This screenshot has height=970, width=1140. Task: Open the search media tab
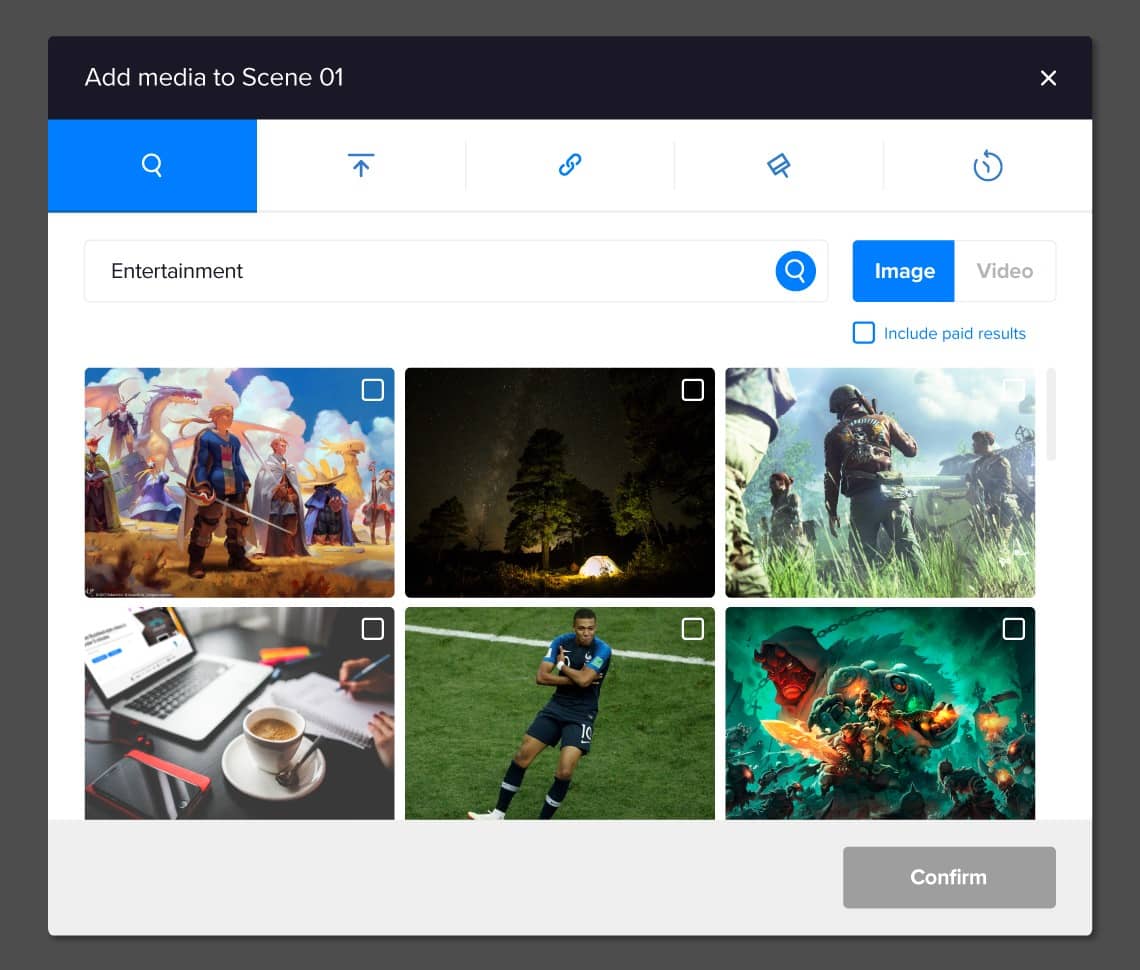coord(152,165)
